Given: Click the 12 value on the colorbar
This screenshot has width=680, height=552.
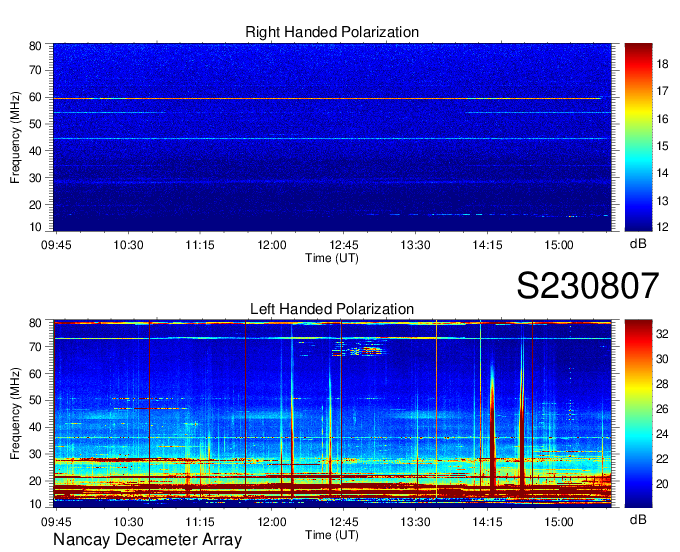Looking at the screenshot, I should click(662, 226).
